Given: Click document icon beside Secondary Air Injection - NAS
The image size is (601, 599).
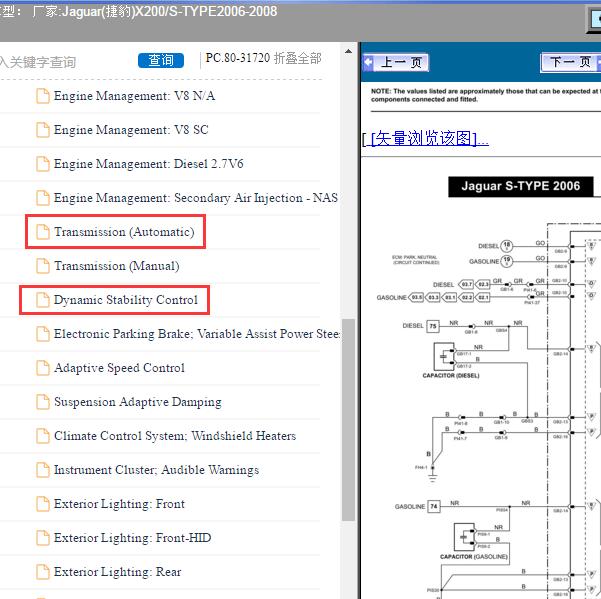Looking at the screenshot, I should [x=43, y=198].
